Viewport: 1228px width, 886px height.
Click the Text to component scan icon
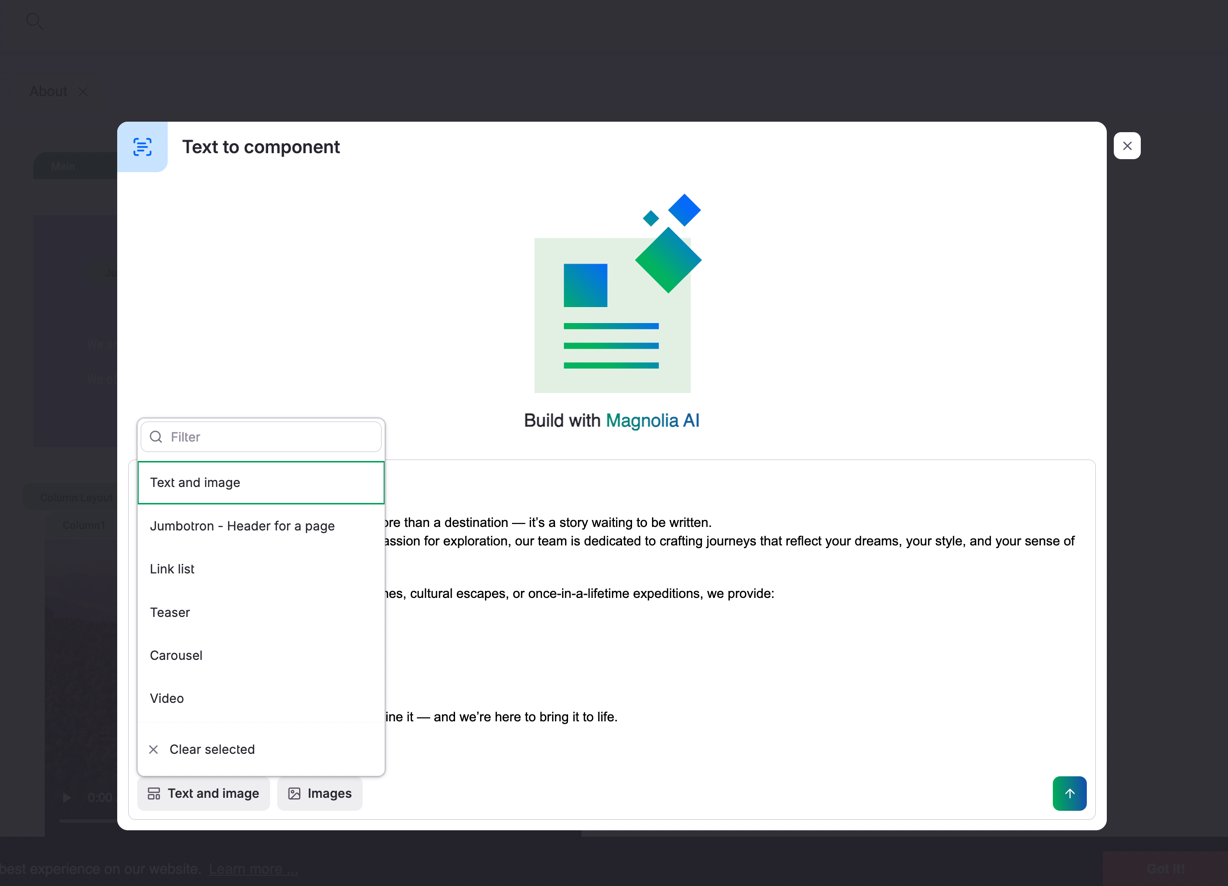(143, 146)
